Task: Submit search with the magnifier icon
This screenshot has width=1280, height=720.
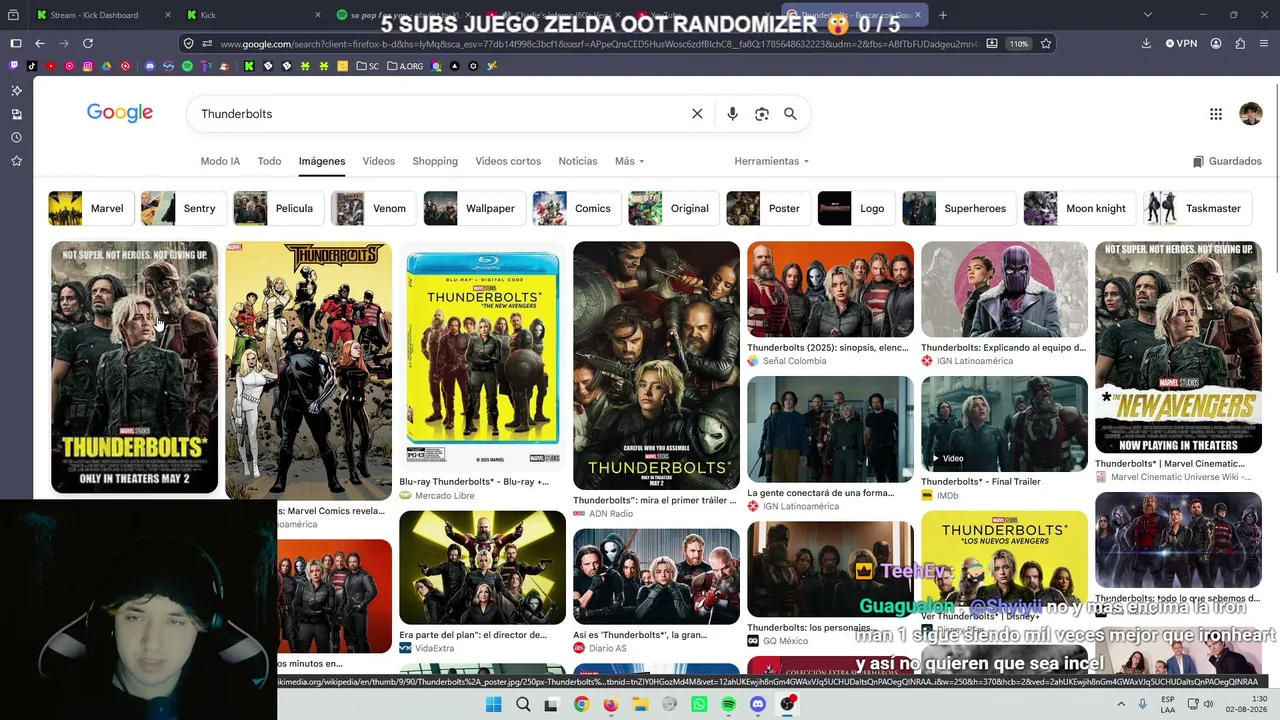Action: tap(790, 114)
